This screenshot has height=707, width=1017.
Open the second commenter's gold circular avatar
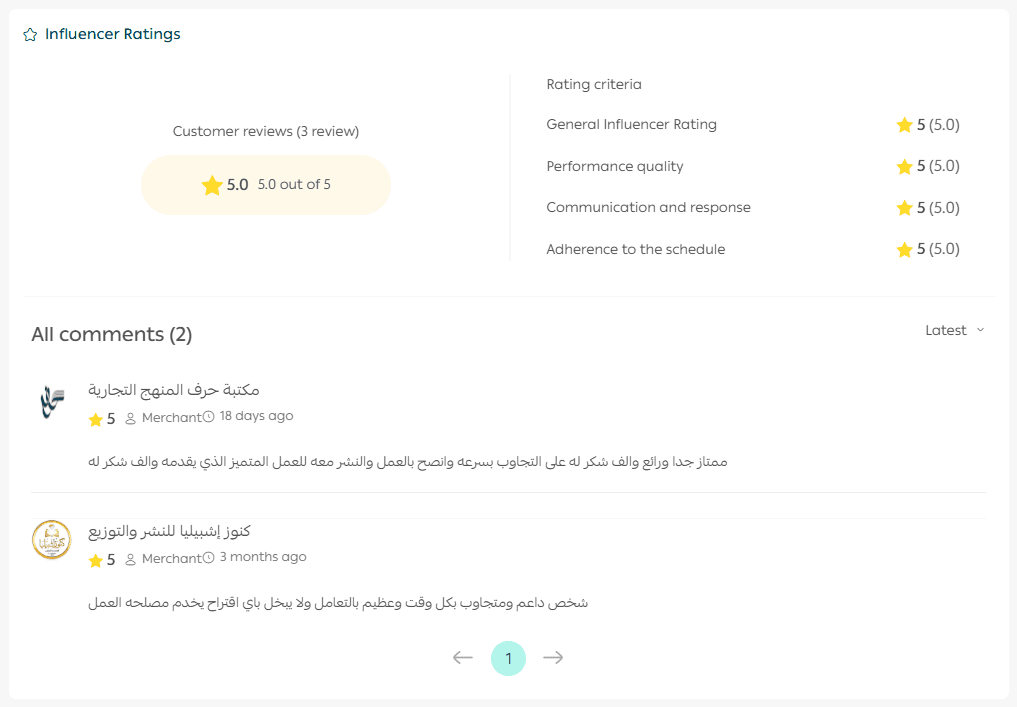(51, 540)
